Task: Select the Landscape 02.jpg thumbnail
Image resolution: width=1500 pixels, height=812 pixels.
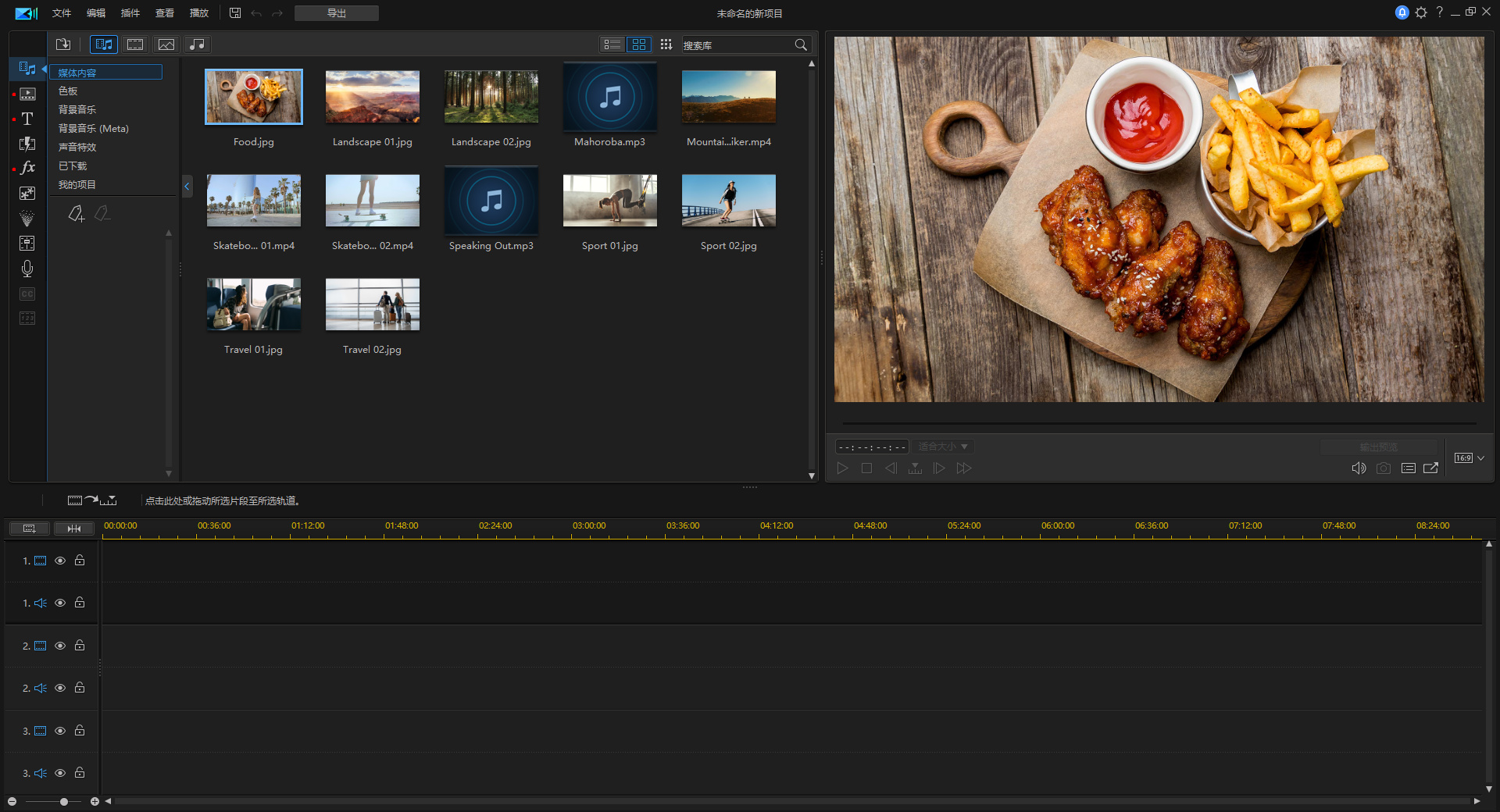Action: pos(491,98)
